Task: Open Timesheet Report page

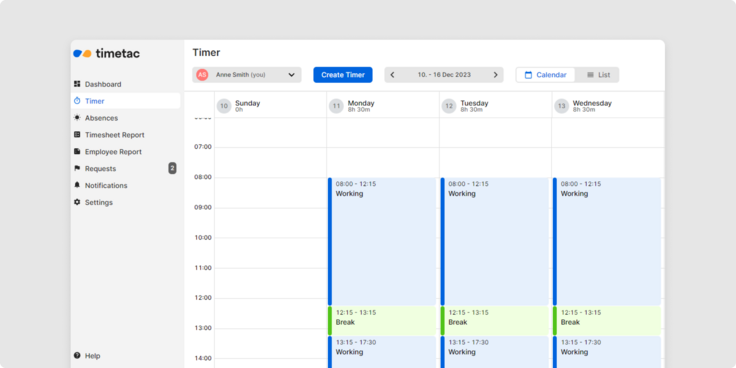Action: coord(126,135)
